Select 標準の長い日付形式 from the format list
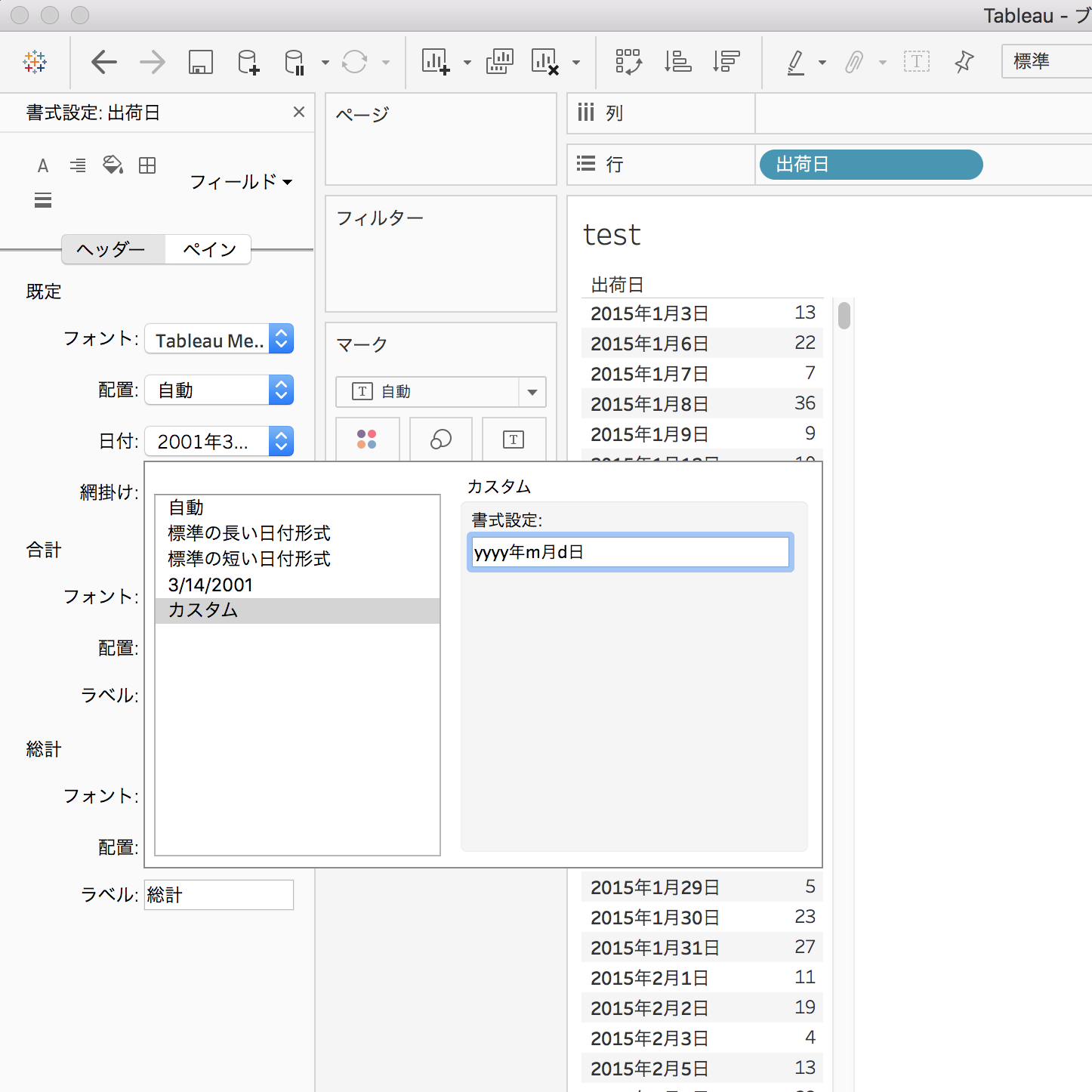This screenshot has height=1092, width=1092. 248,533
